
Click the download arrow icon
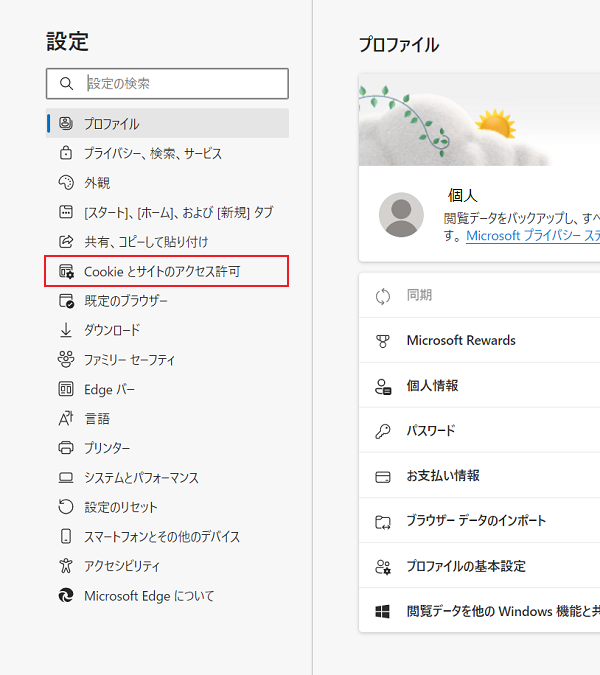(67, 330)
